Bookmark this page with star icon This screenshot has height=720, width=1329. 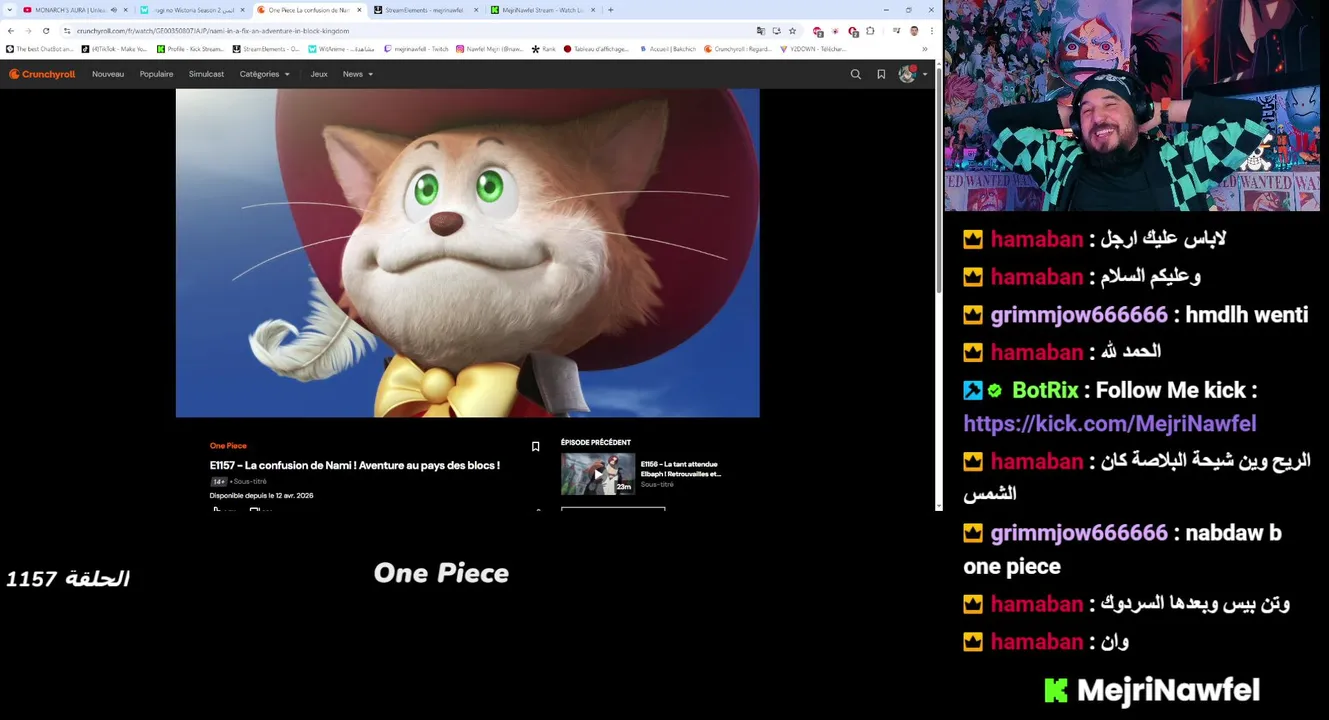pos(792,31)
